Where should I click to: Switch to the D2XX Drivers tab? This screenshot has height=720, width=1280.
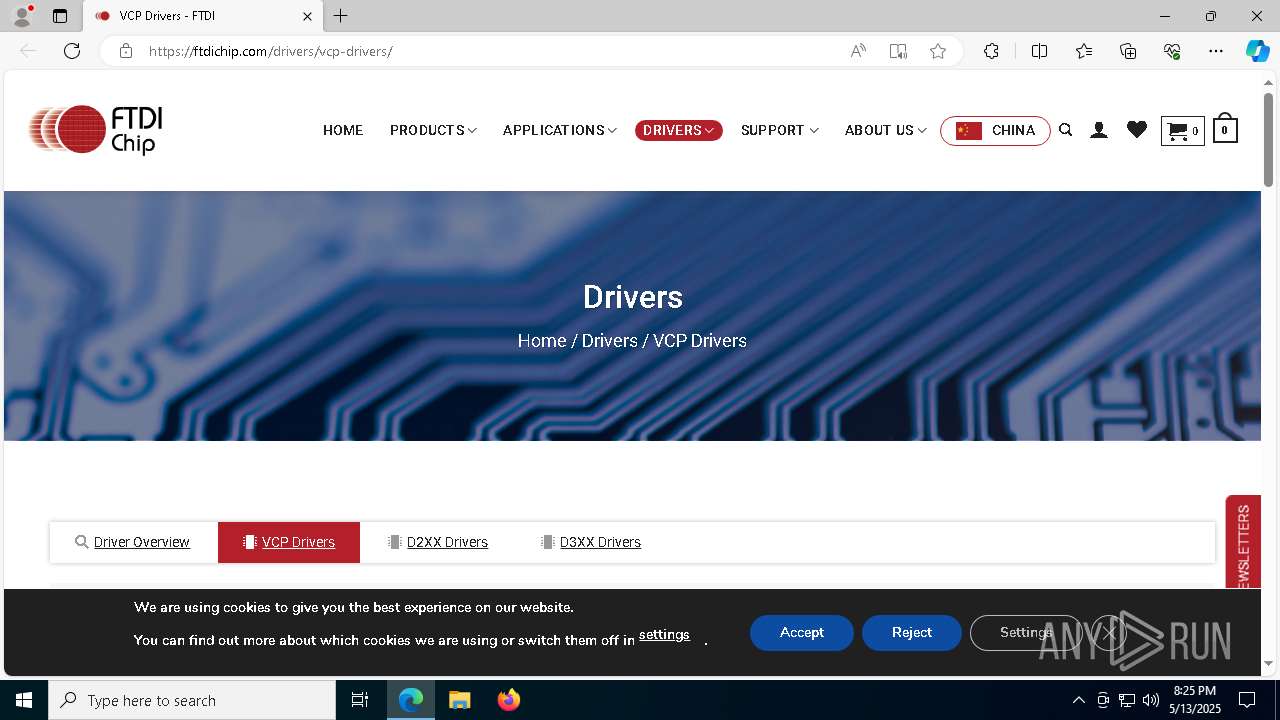click(437, 542)
